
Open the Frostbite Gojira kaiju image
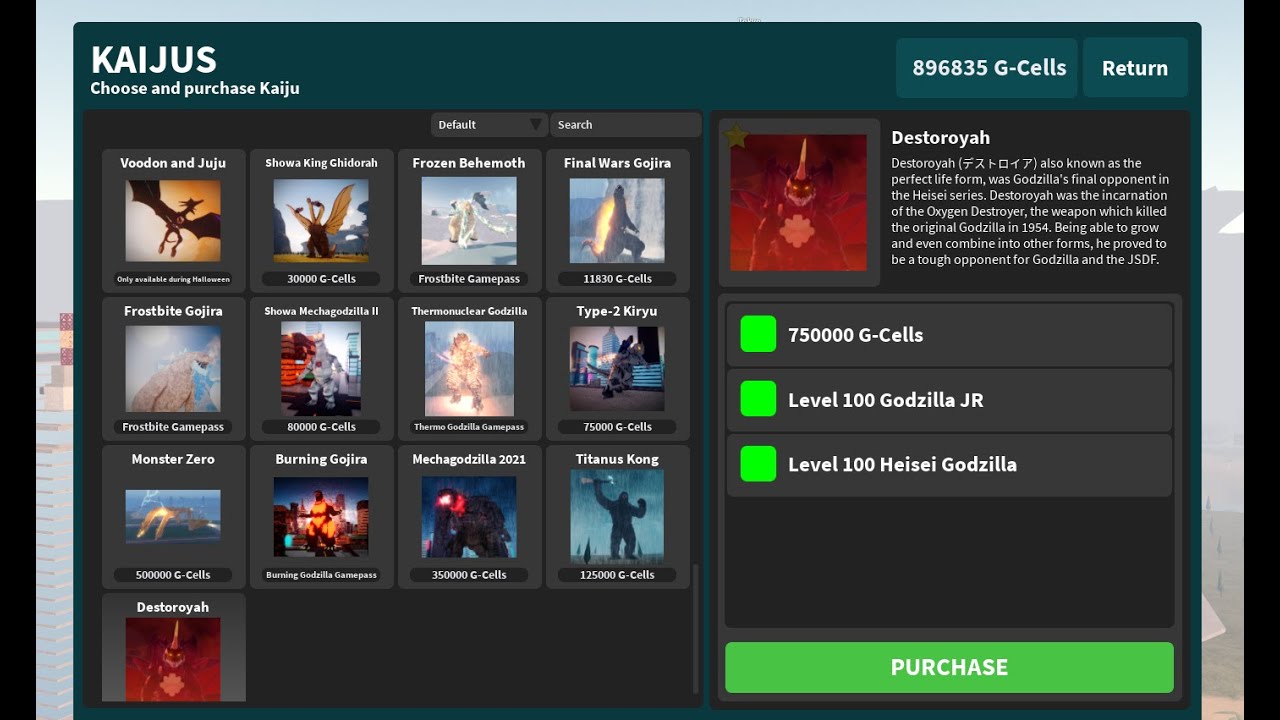pyautogui.click(x=173, y=368)
